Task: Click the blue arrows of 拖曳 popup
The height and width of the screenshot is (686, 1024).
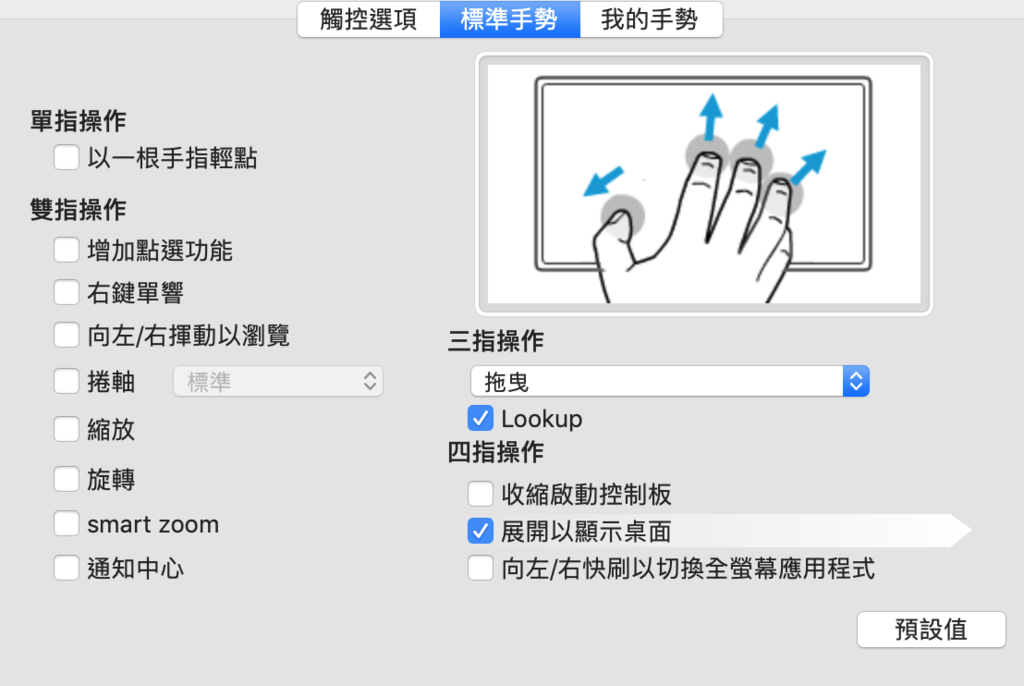Action: [856, 381]
